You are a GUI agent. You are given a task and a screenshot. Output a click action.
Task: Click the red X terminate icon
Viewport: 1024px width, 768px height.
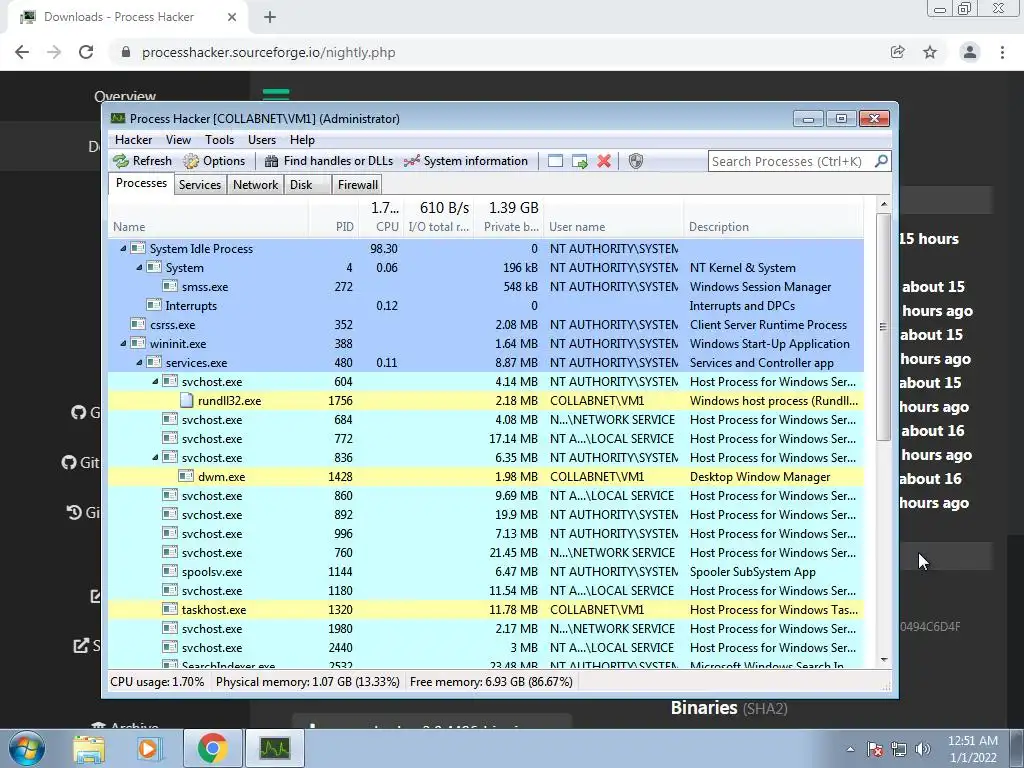[x=604, y=161]
